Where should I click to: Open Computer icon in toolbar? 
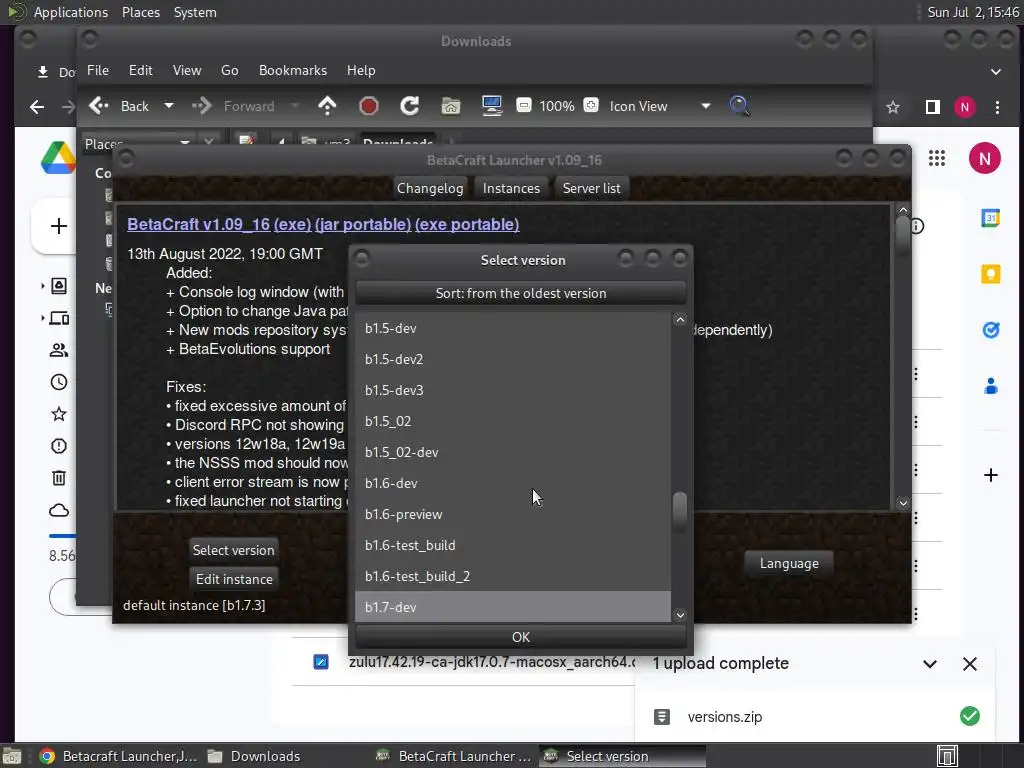(492, 106)
